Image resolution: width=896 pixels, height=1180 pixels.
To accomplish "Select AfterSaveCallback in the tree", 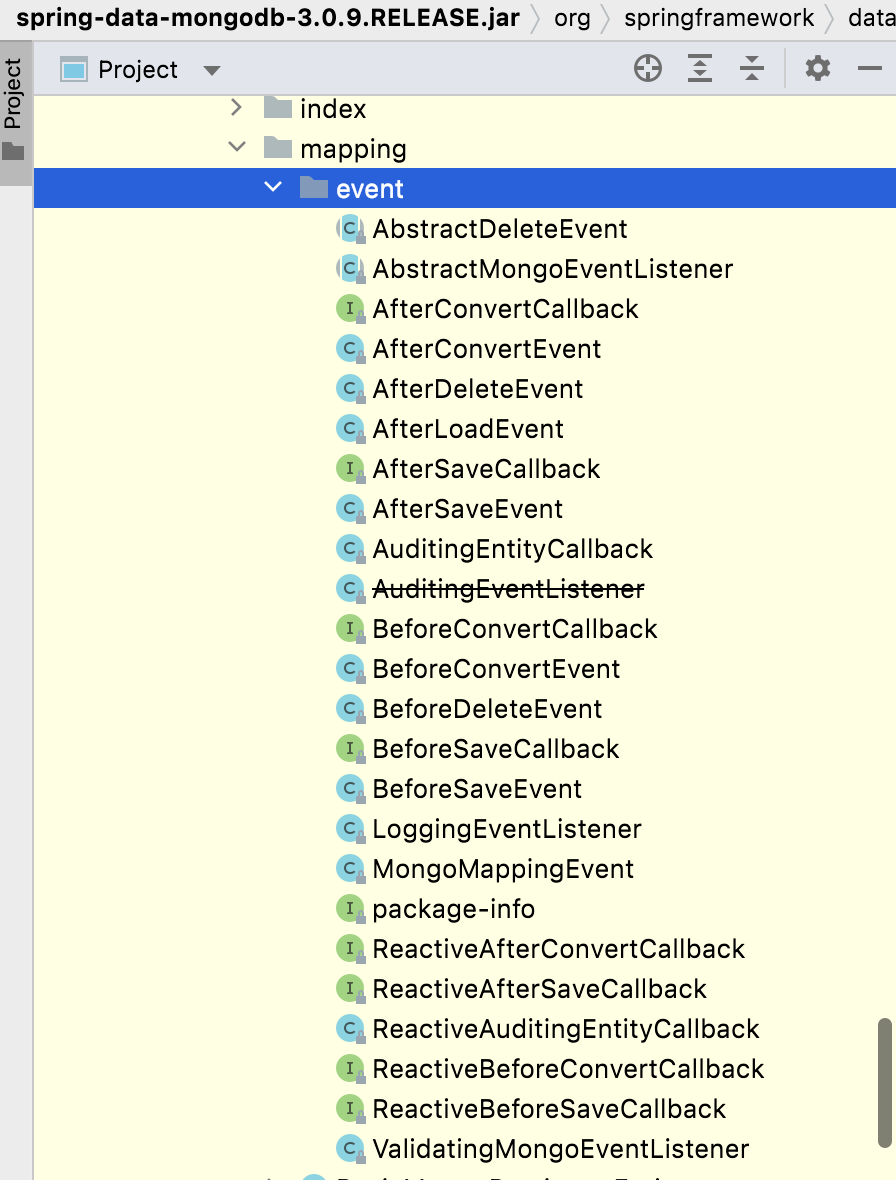I will coord(486,468).
